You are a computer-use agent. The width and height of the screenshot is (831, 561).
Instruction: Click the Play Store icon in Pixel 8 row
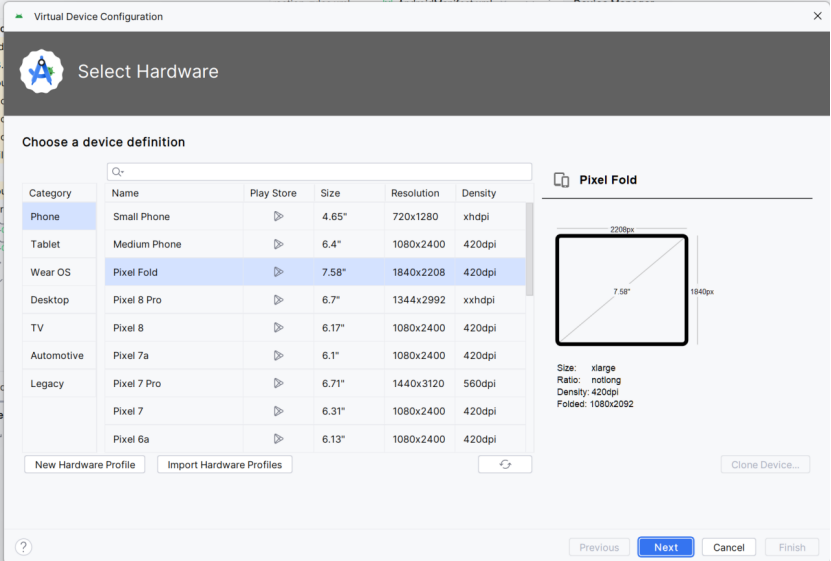(x=278, y=327)
